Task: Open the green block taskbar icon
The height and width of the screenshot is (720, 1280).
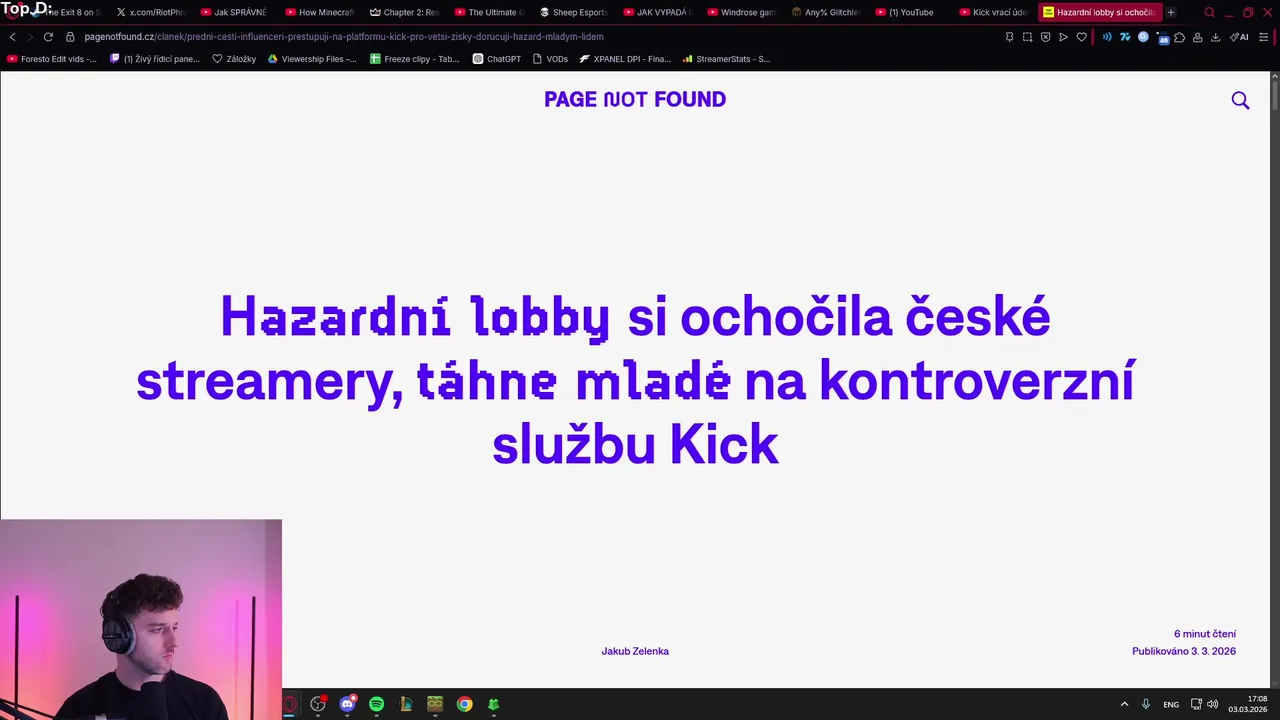Action: click(493, 704)
